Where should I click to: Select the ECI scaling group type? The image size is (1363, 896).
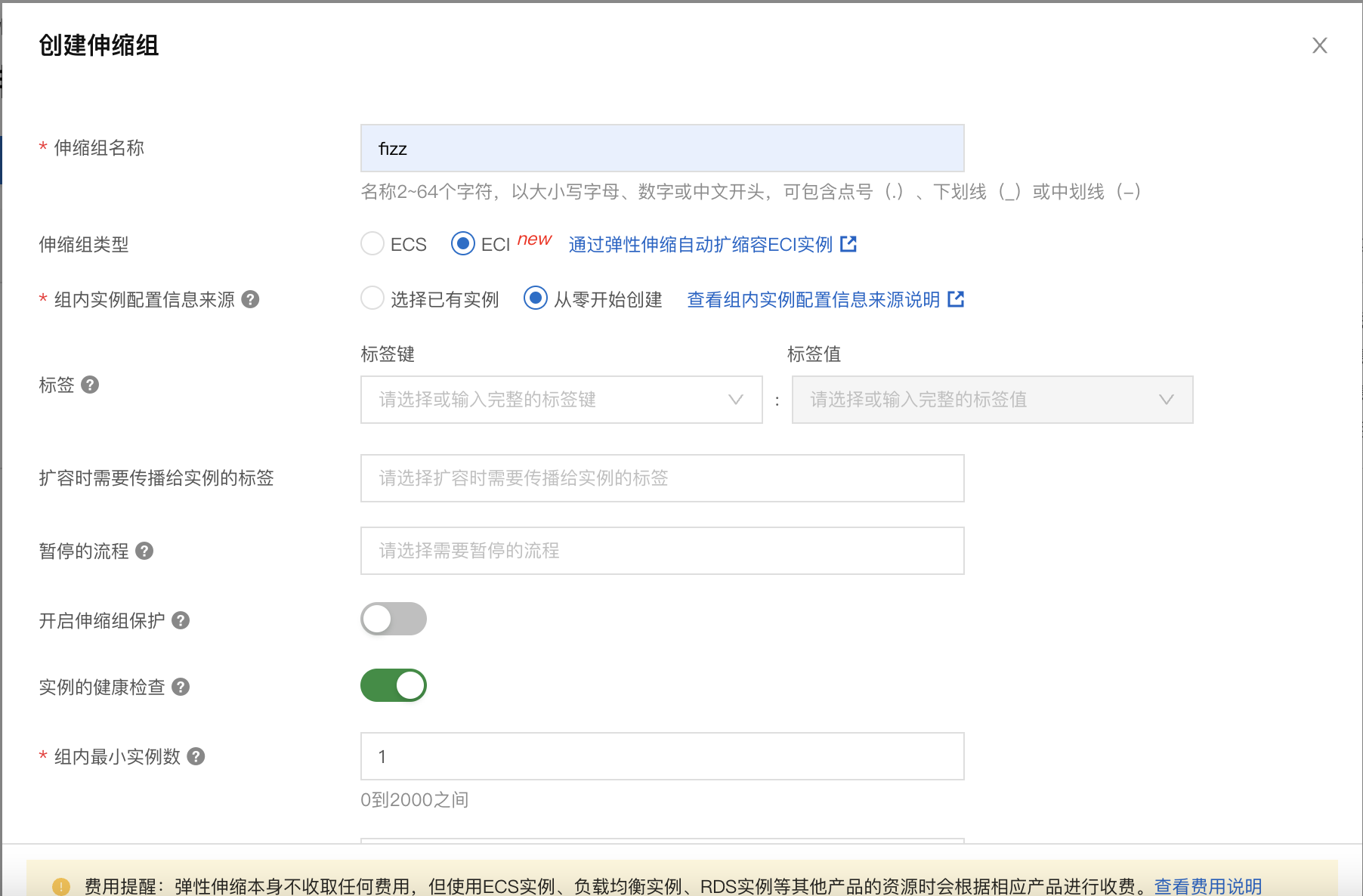click(x=463, y=244)
